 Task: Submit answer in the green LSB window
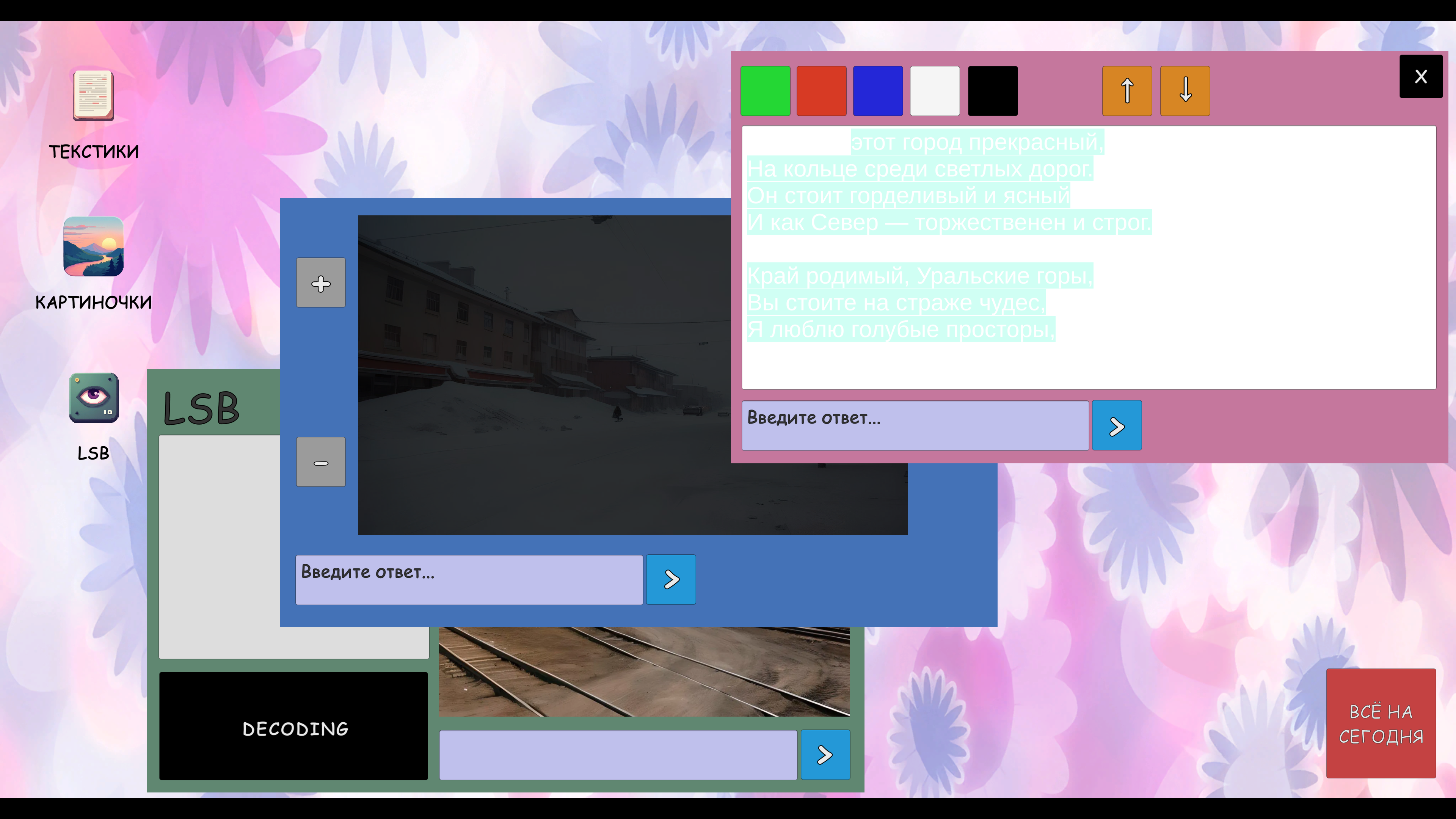click(825, 755)
